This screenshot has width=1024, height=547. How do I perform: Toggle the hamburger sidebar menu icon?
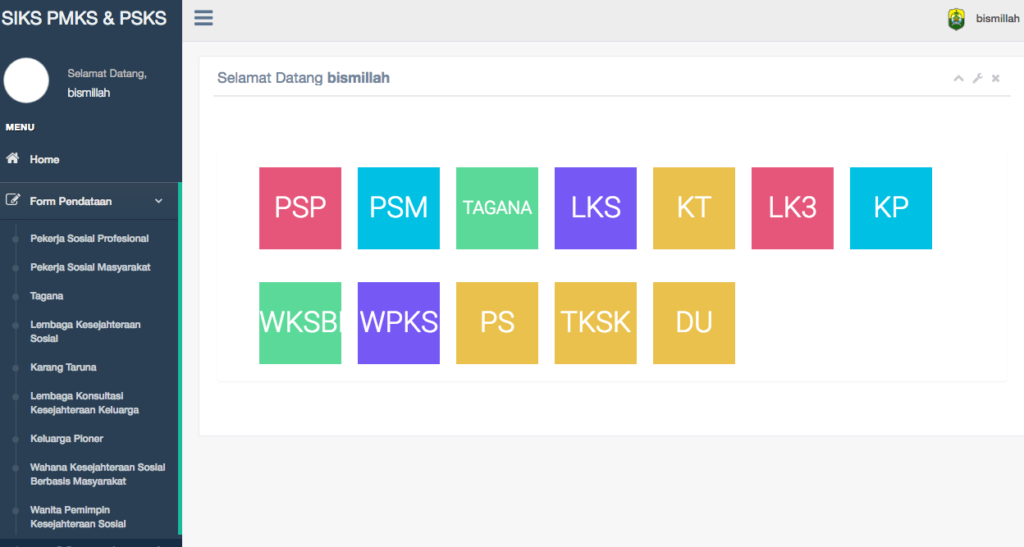pos(204,18)
